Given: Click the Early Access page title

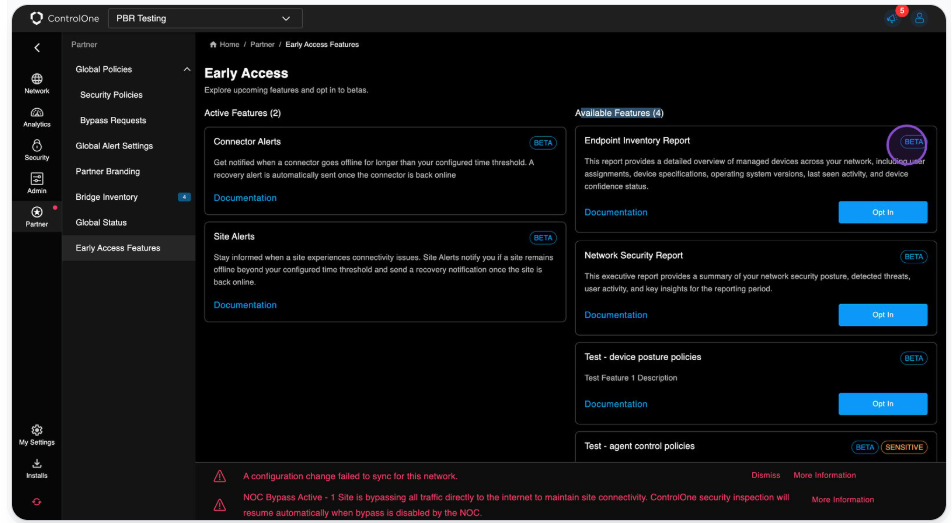Looking at the screenshot, I should tap(246, 73).
